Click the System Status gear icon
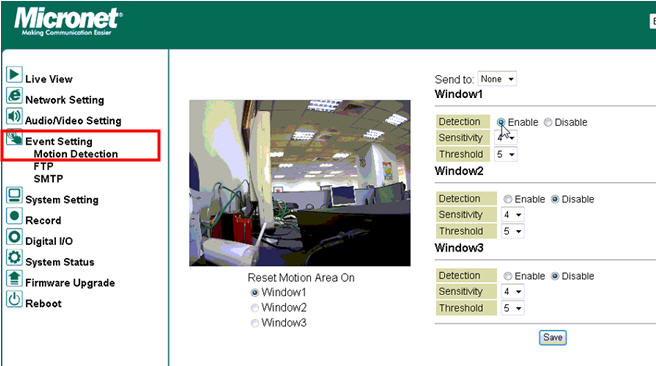This screenshot has width=656, height=366. coord(14,257)
